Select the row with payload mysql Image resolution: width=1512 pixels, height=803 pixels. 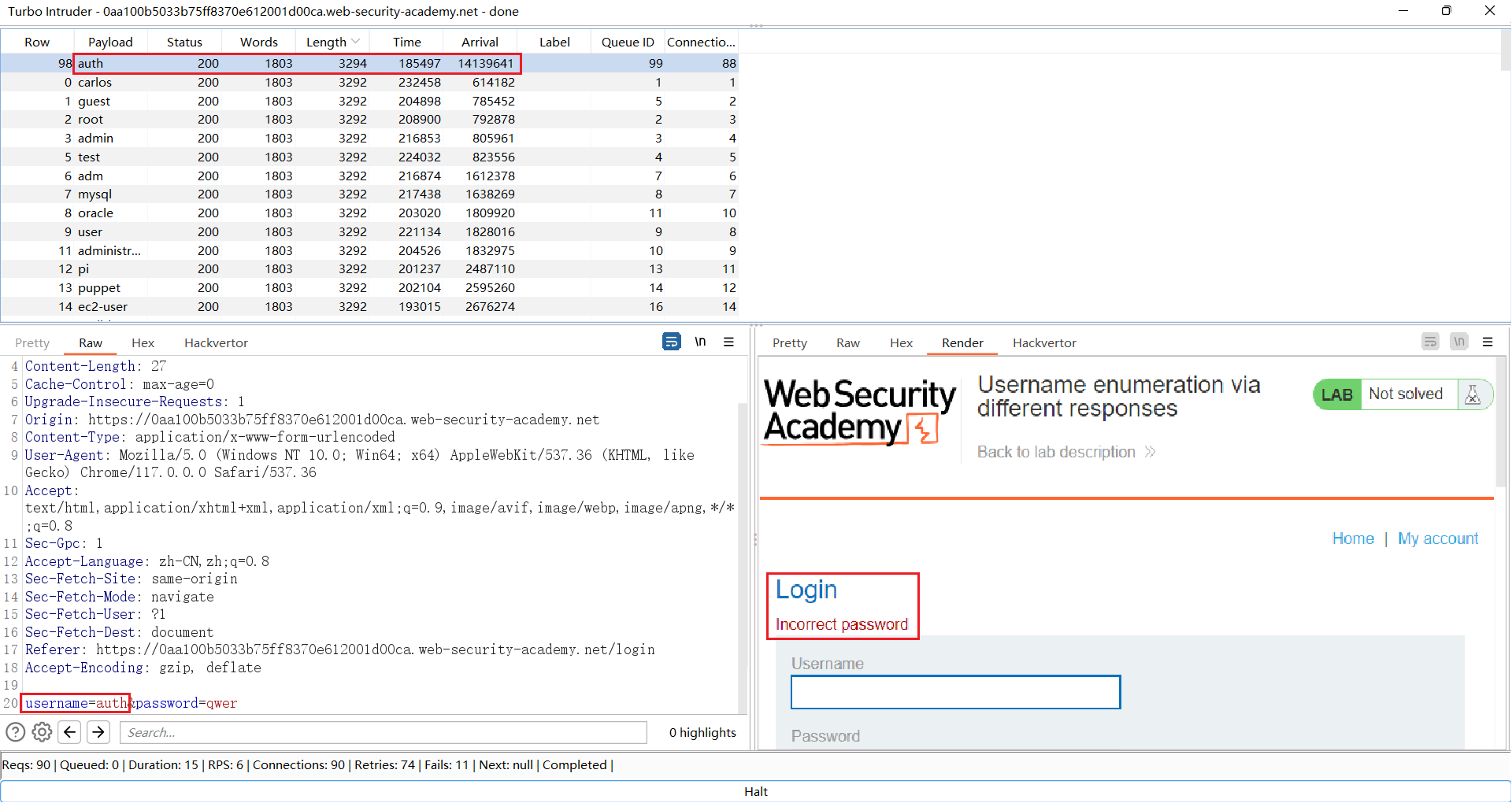click(369, 194)
